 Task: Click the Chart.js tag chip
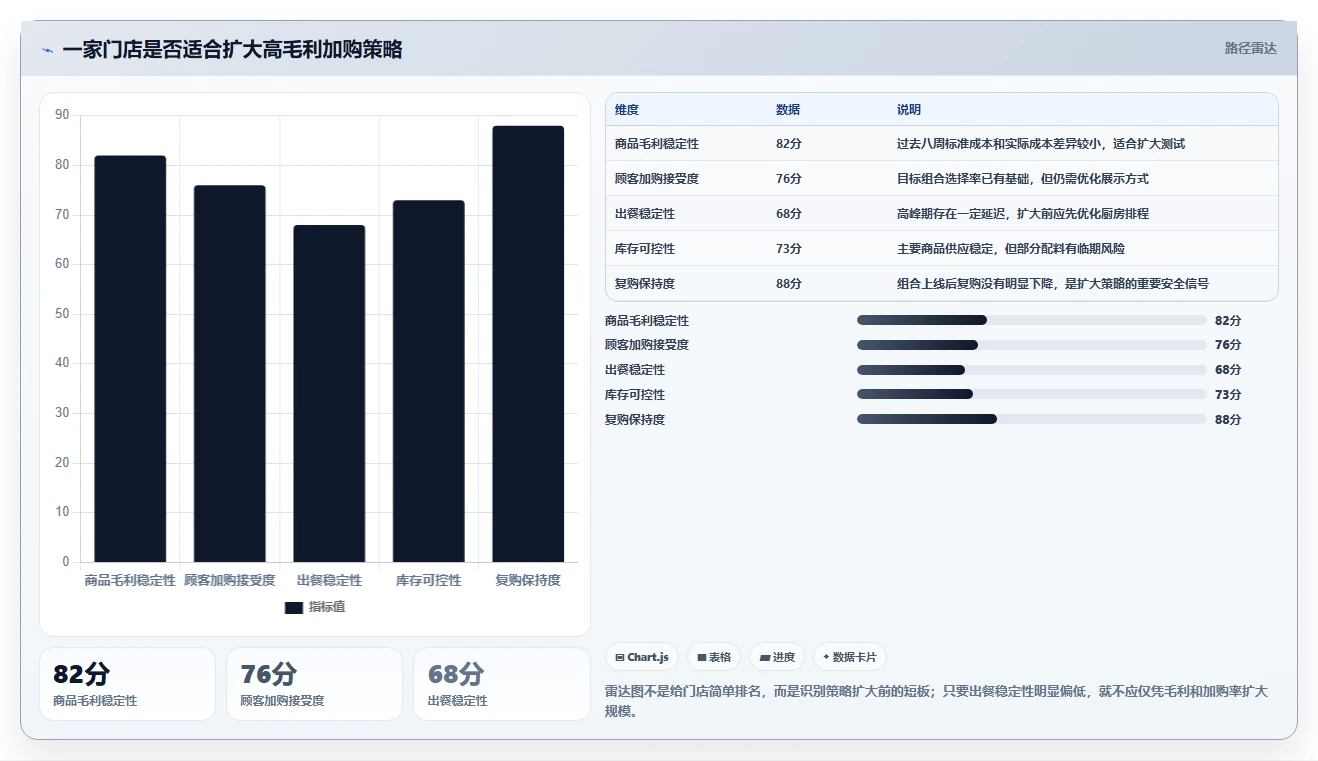pyautogui.click(x=642, y=657)
